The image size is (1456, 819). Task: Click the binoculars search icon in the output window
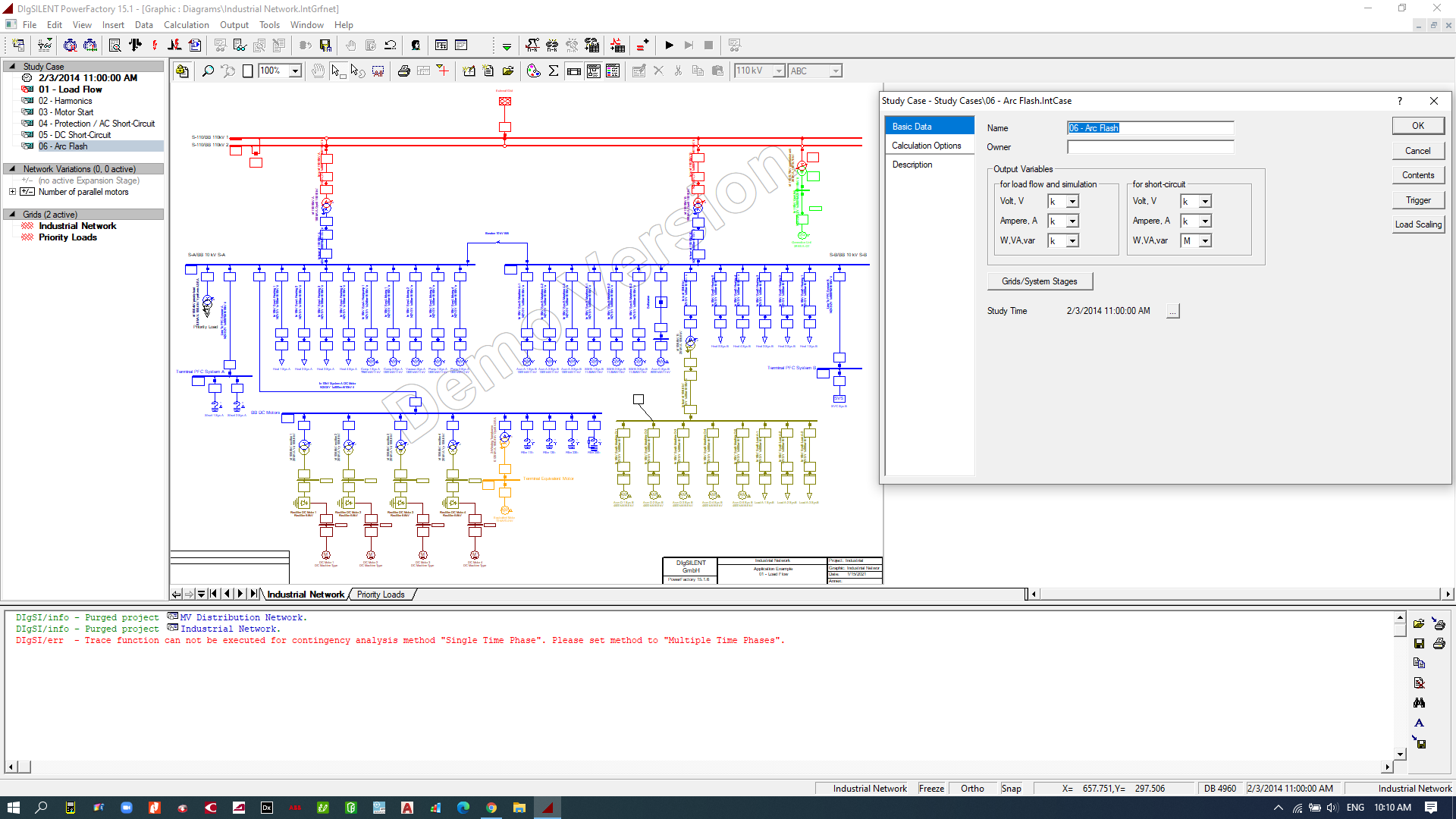pyautogui.click(x=1420, y=703)
